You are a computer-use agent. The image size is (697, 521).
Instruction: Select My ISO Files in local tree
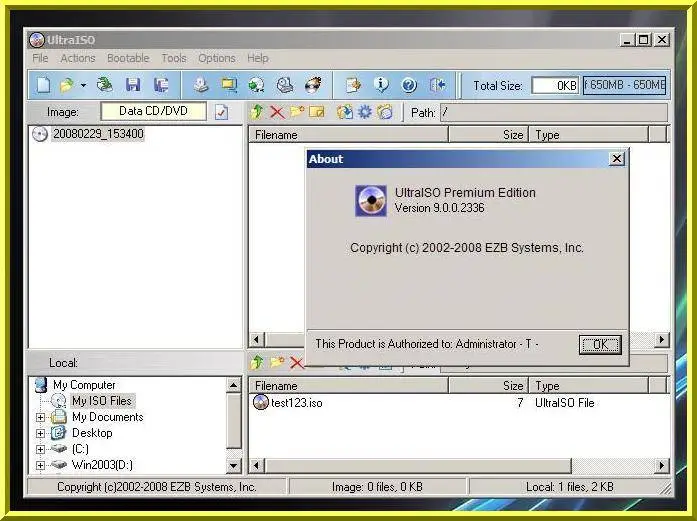[102, 401]
